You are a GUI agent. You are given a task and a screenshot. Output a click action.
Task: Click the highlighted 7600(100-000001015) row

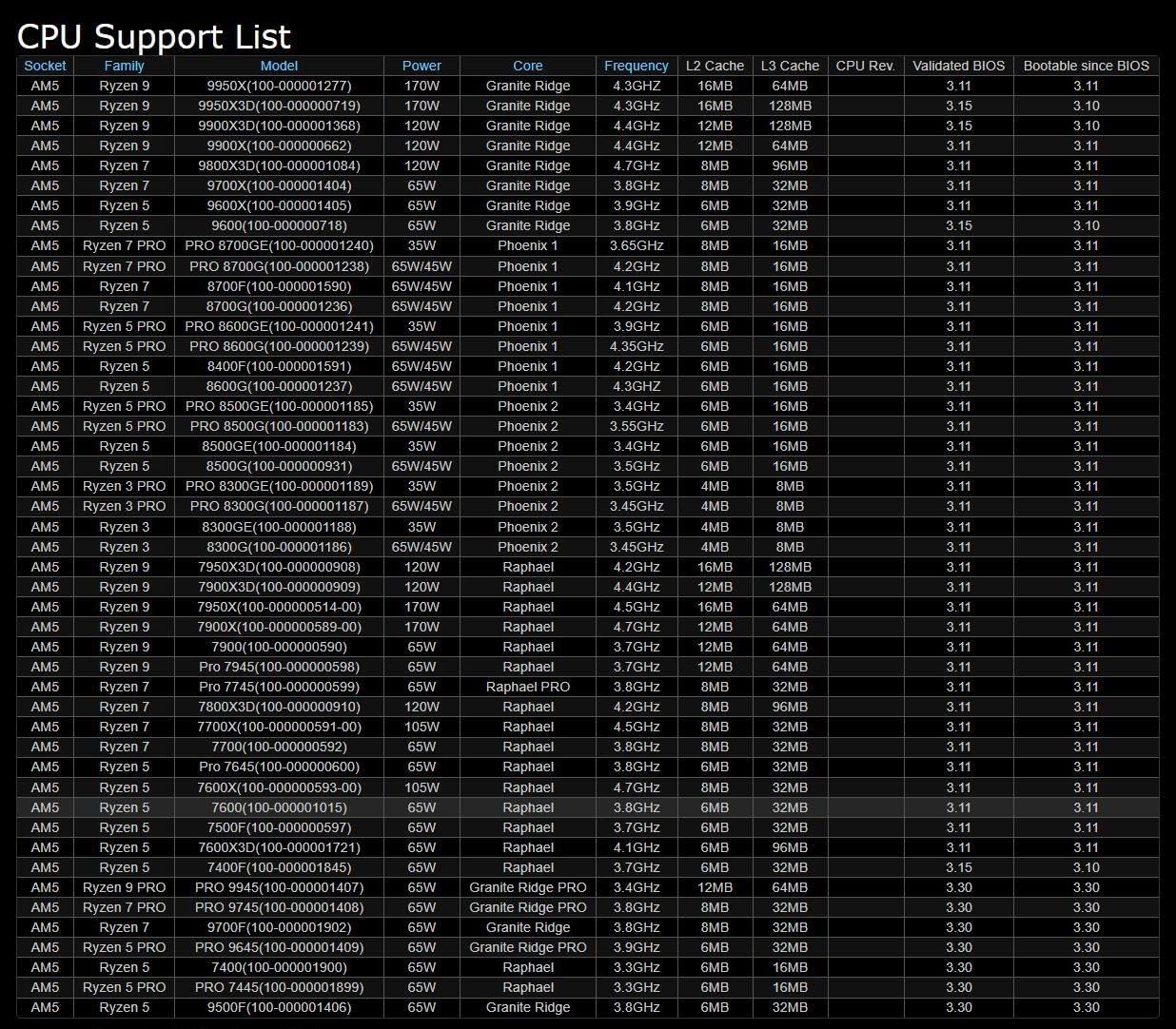coord(279,807)
